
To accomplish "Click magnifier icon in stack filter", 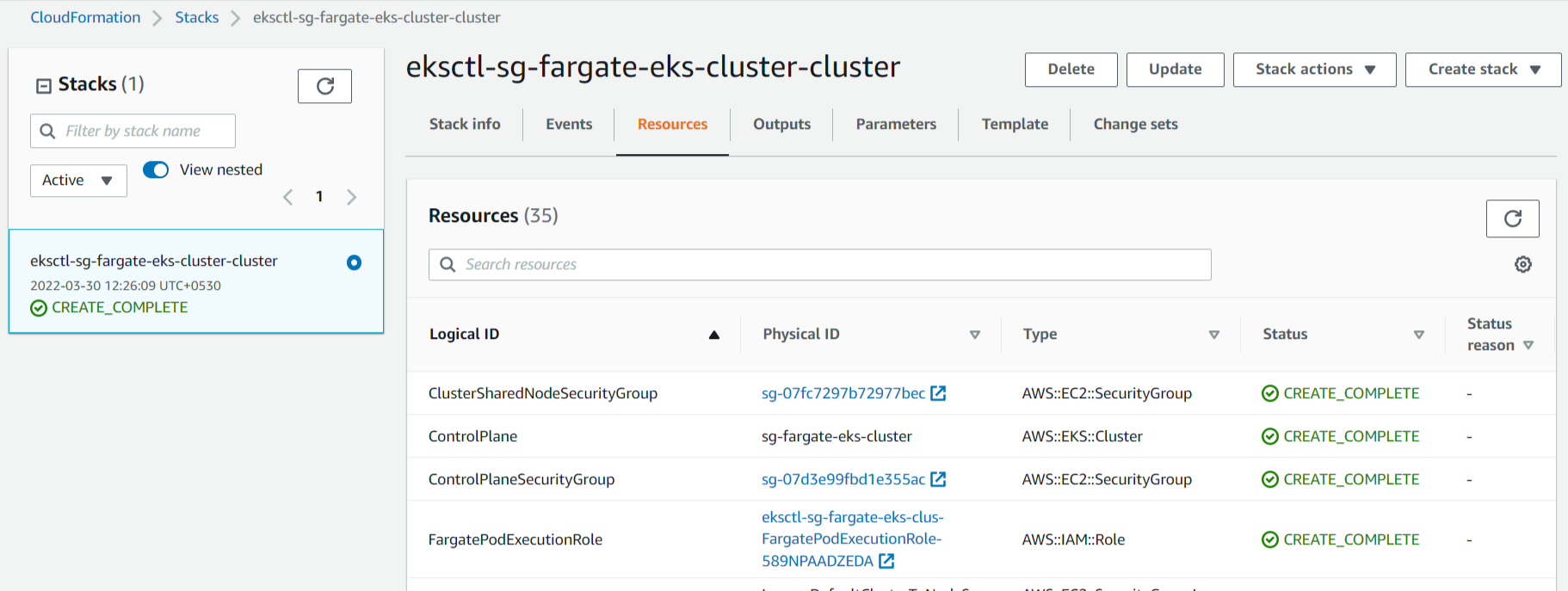I will tap(48, 131).
